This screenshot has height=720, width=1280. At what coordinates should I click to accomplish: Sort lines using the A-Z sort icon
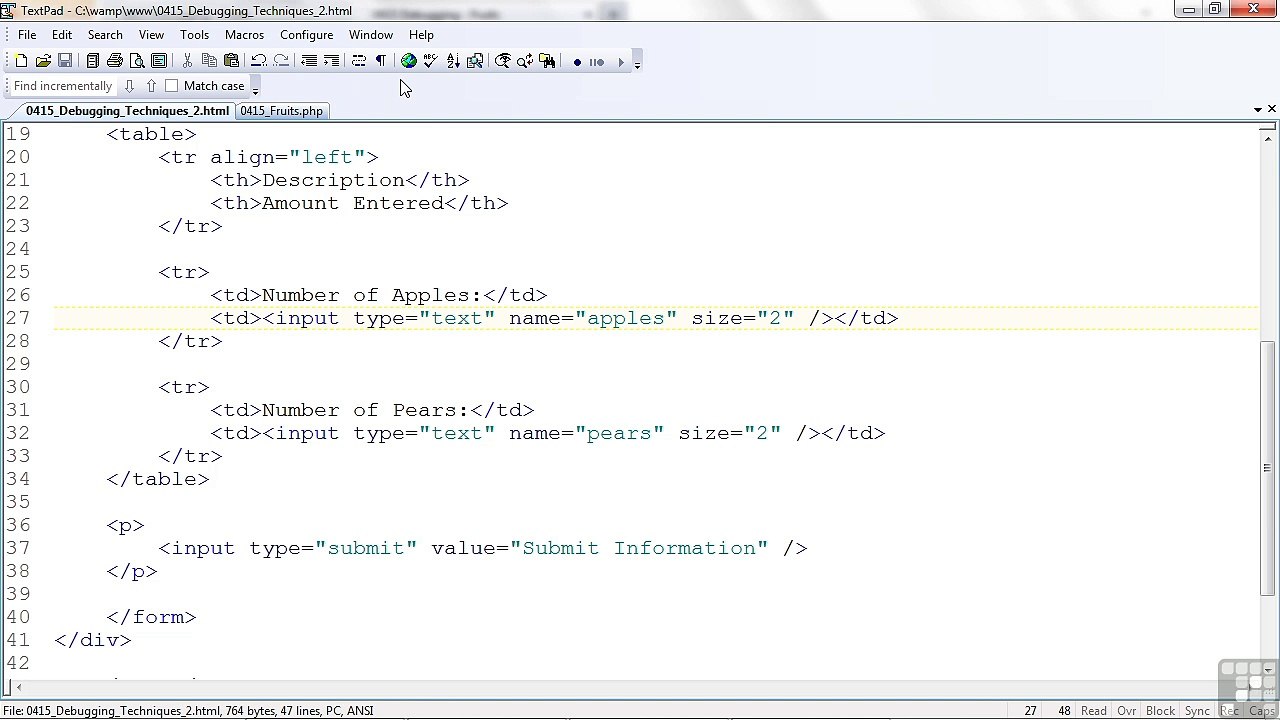click(x=453, y=62)
